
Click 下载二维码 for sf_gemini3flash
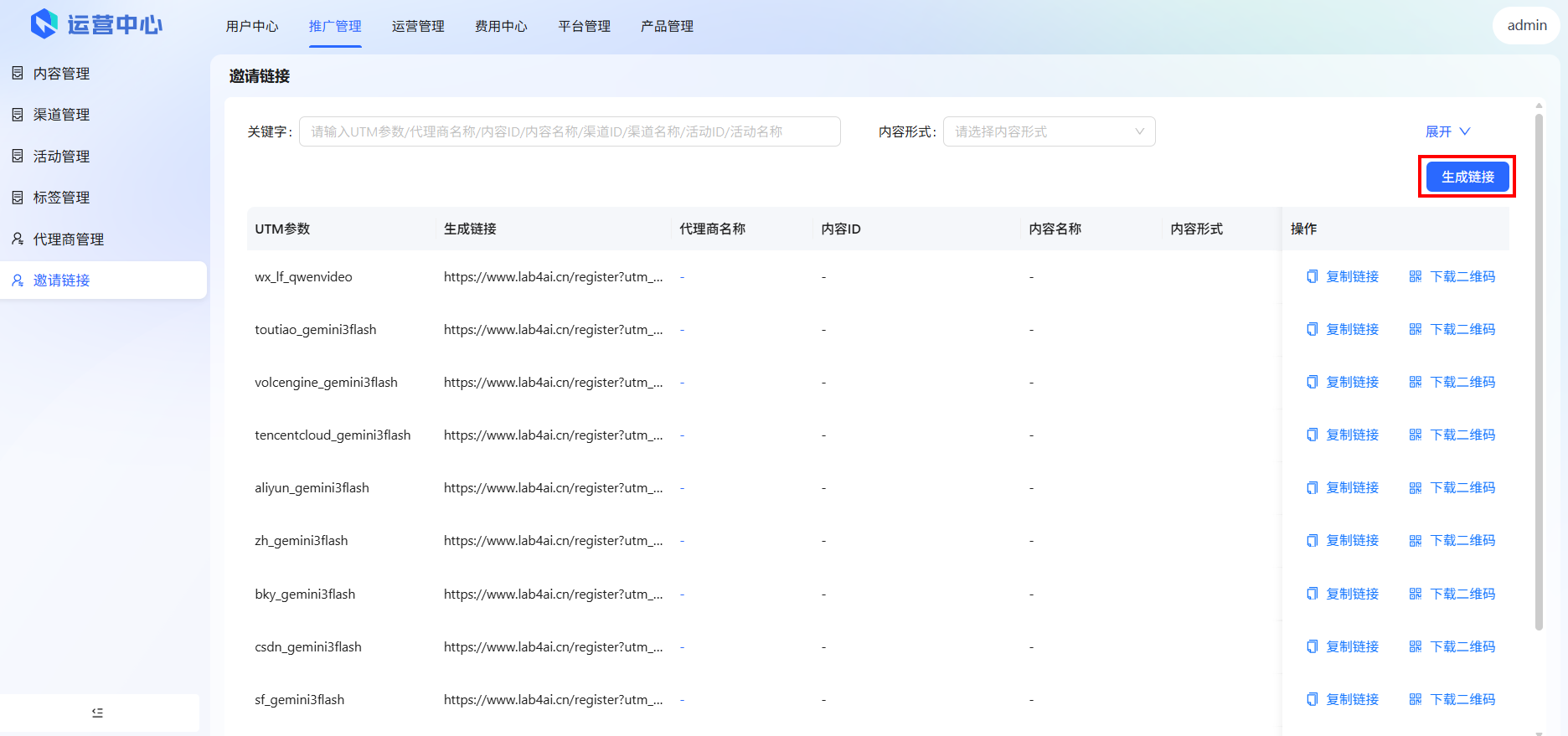click(x=1462, y=699)
